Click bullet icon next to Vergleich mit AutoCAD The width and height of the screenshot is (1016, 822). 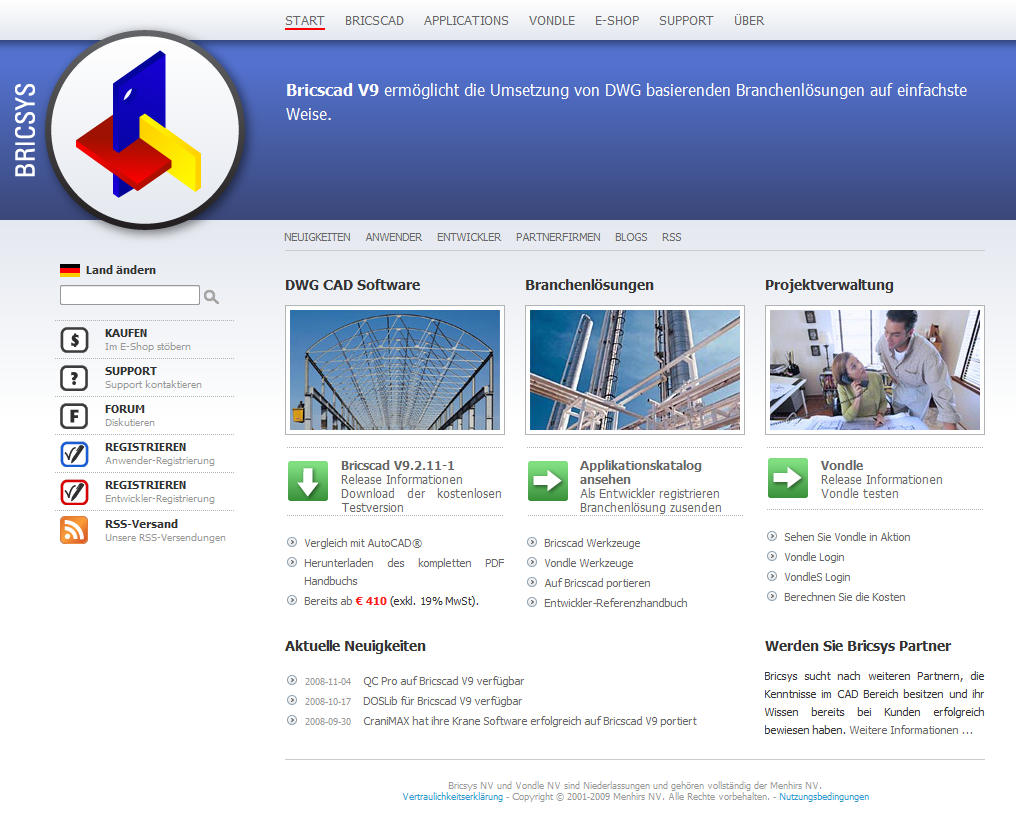point(292,542)
